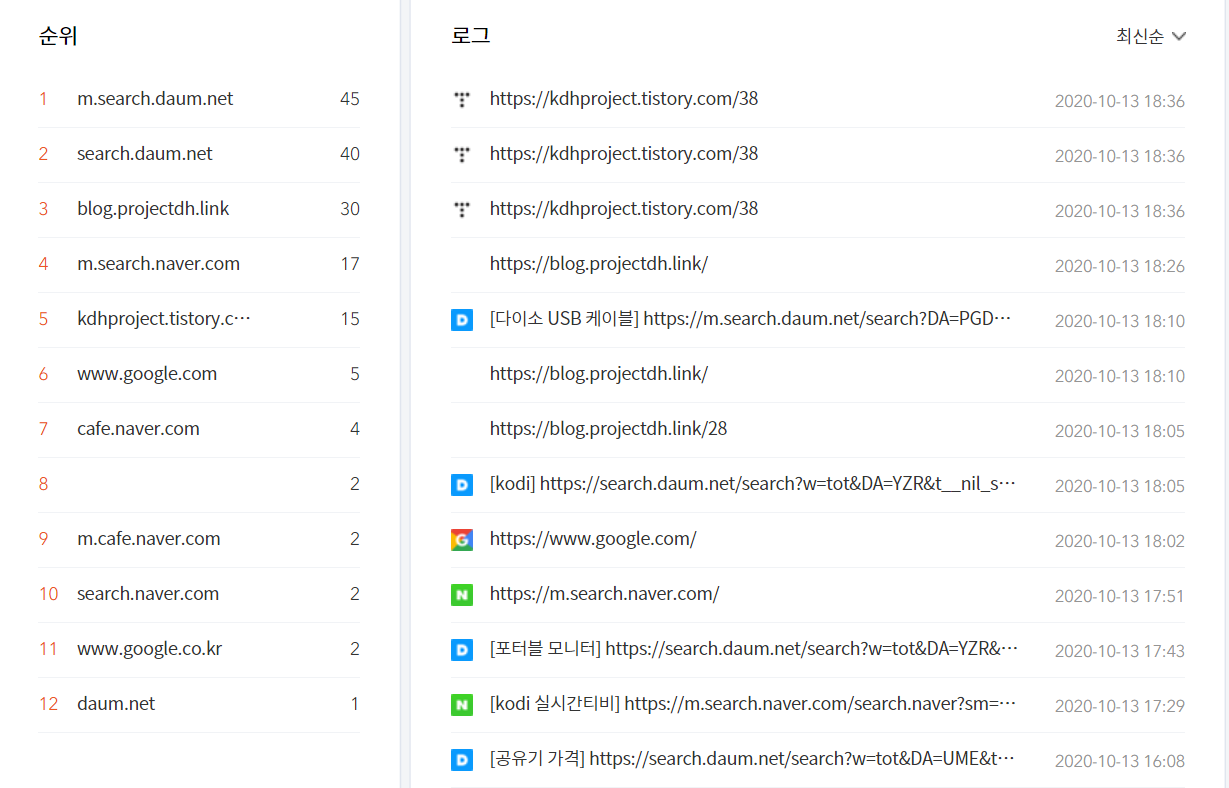Image resolution: width=1229 pixels, height=788 pixels.
Task: Click the Daum icon beside 포터블 모니터 entry
Action: click(x=461, y=650)
